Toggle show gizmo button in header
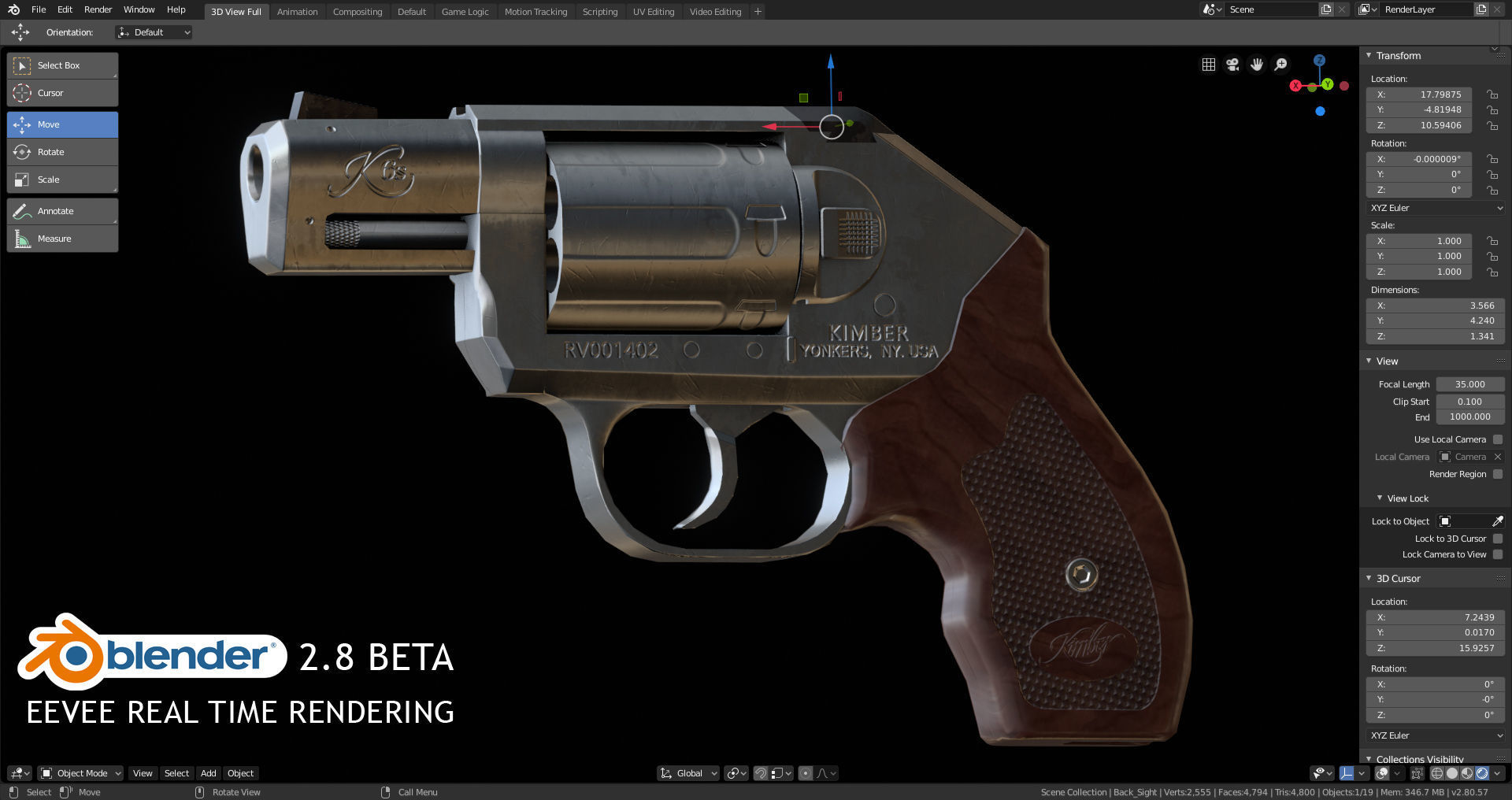This screenshot has height=800, width=1512. tap(1347, 773)
